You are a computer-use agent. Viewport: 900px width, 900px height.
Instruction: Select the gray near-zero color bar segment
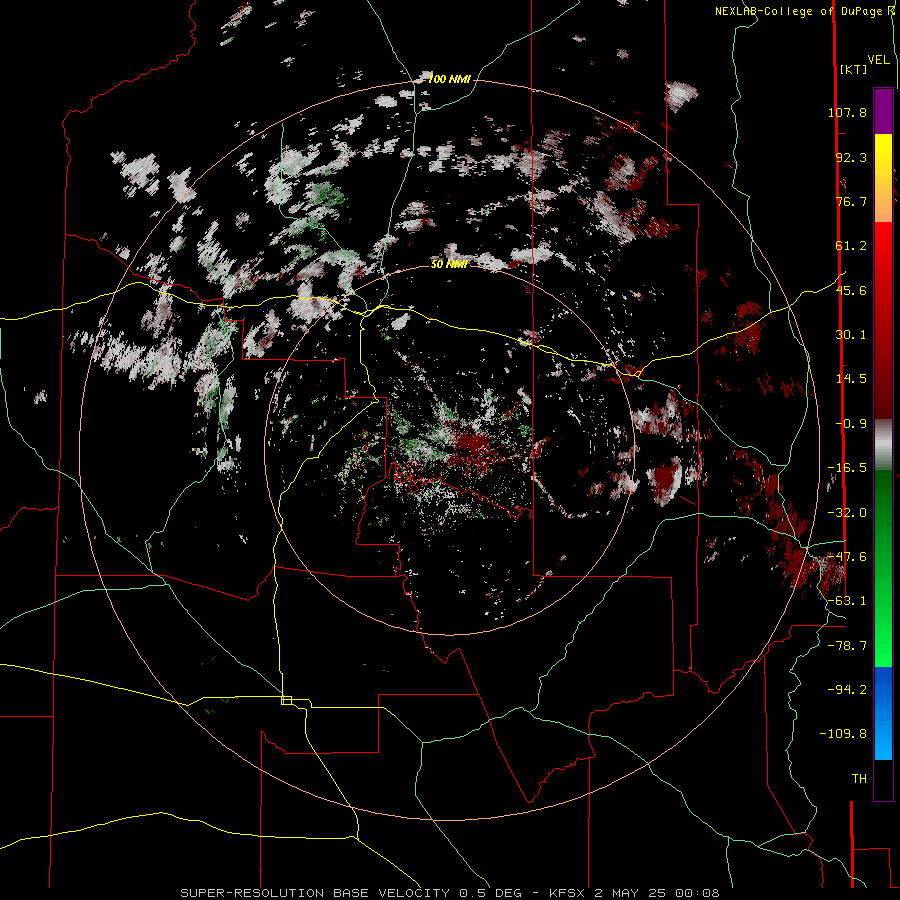pos(883,445)
